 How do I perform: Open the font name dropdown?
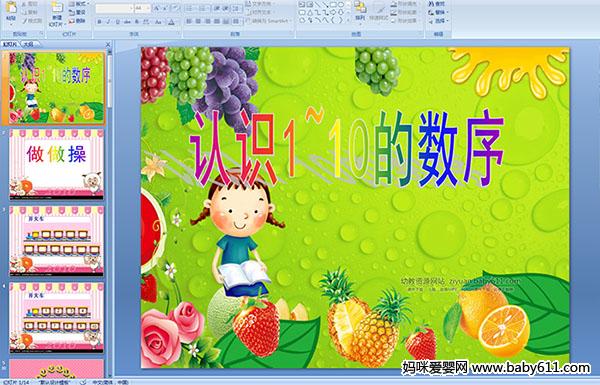click(x=114, y=8)
